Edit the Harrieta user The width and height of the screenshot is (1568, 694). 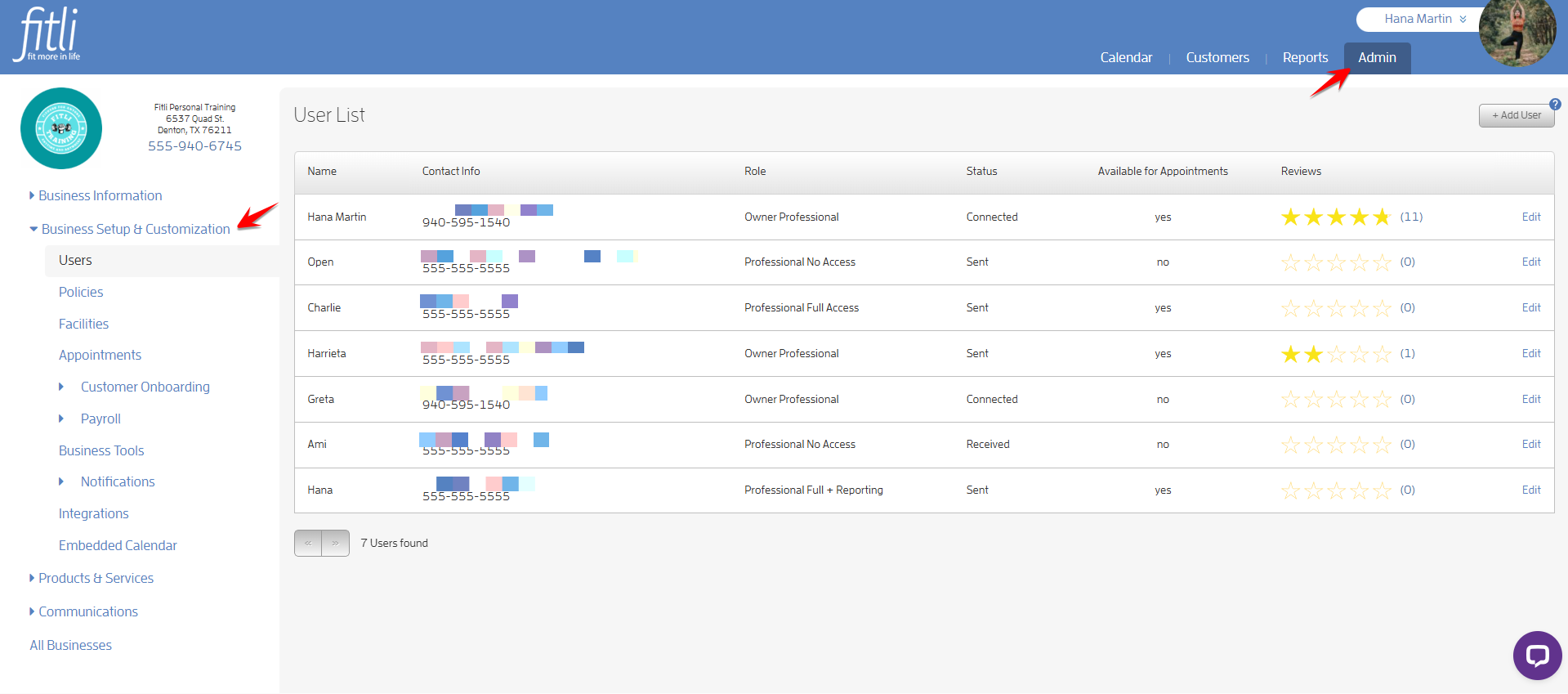[1531, 353]
